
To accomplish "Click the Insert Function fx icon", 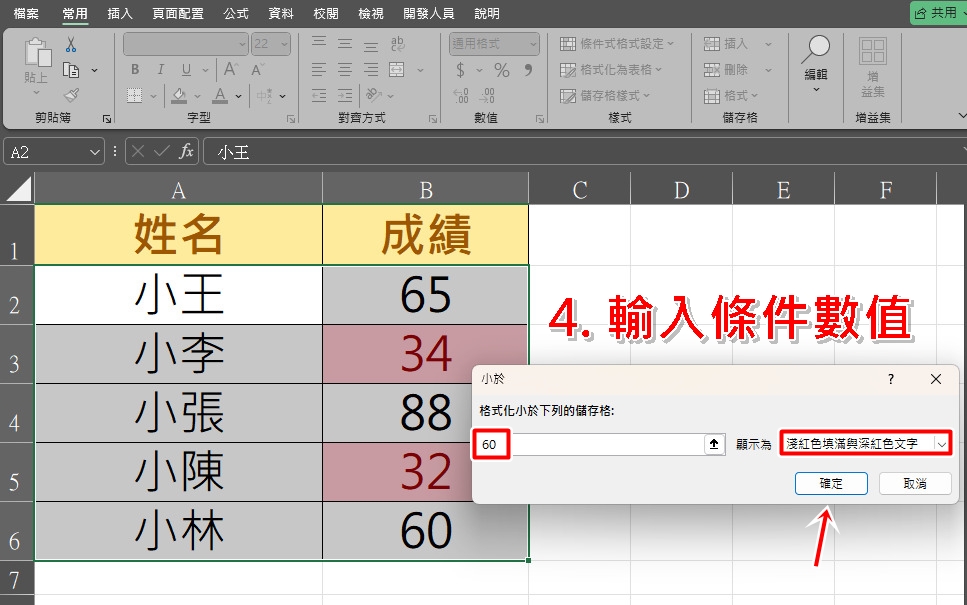I will (x=186, y=152).
